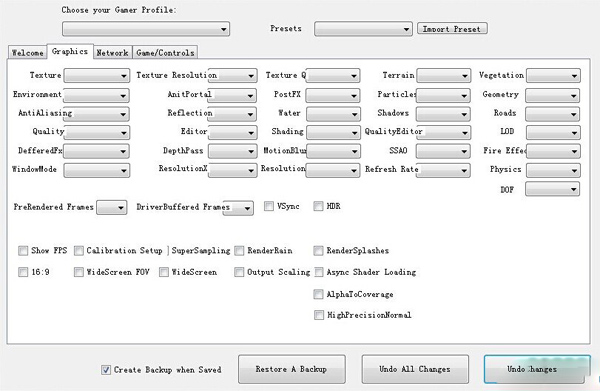This screenshot has height=391, width=600.
Task: Open the Vegetation dropdown
Action: [553, 76]
